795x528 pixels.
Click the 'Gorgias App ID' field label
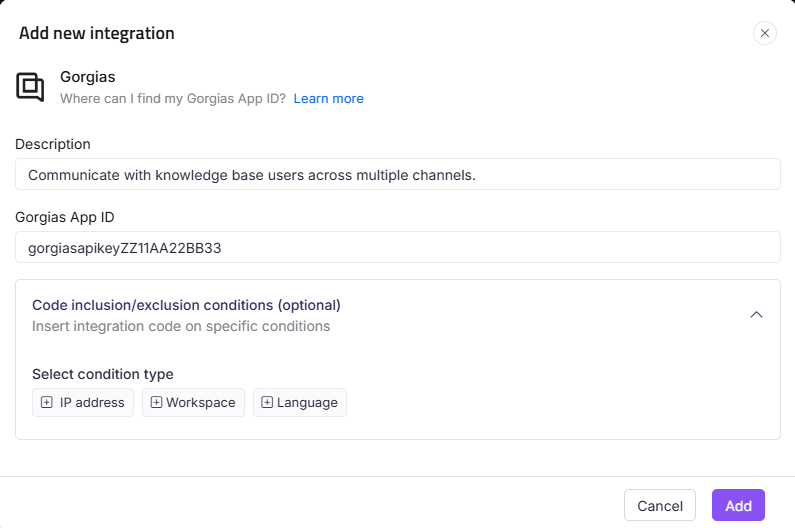(65, 218)
